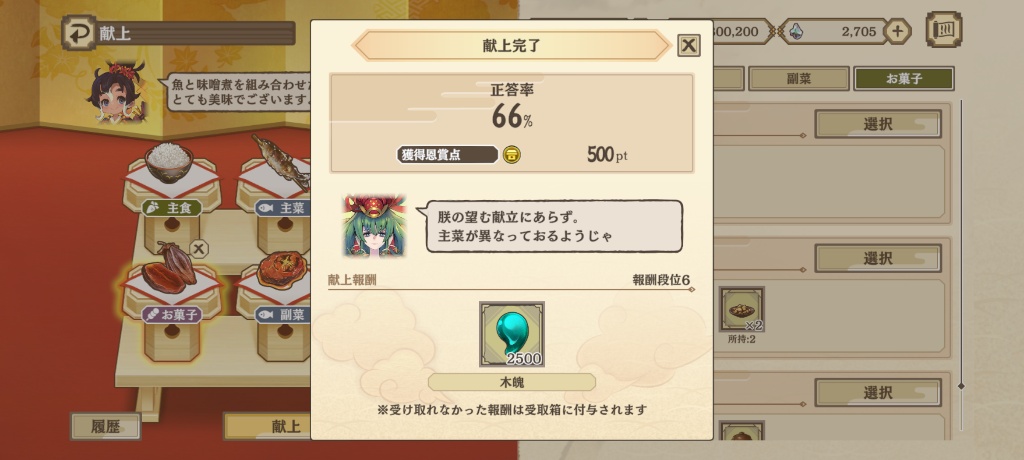The height and width of the screenshot is (460, 1024).
Task: Tap the back arrow icon beside 献上
Action: point(79,33)
